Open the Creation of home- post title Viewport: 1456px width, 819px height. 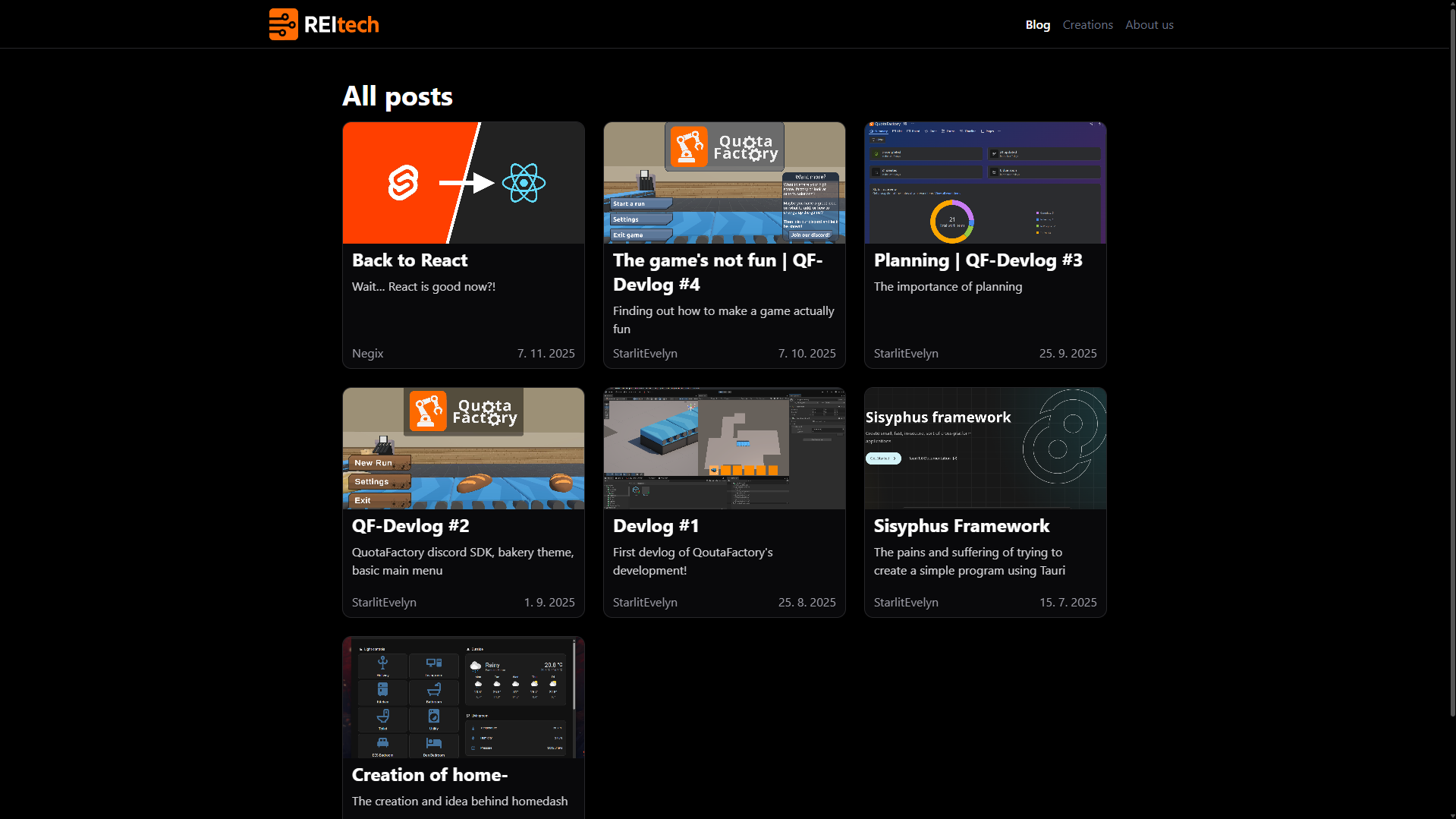tap(429, 775)
